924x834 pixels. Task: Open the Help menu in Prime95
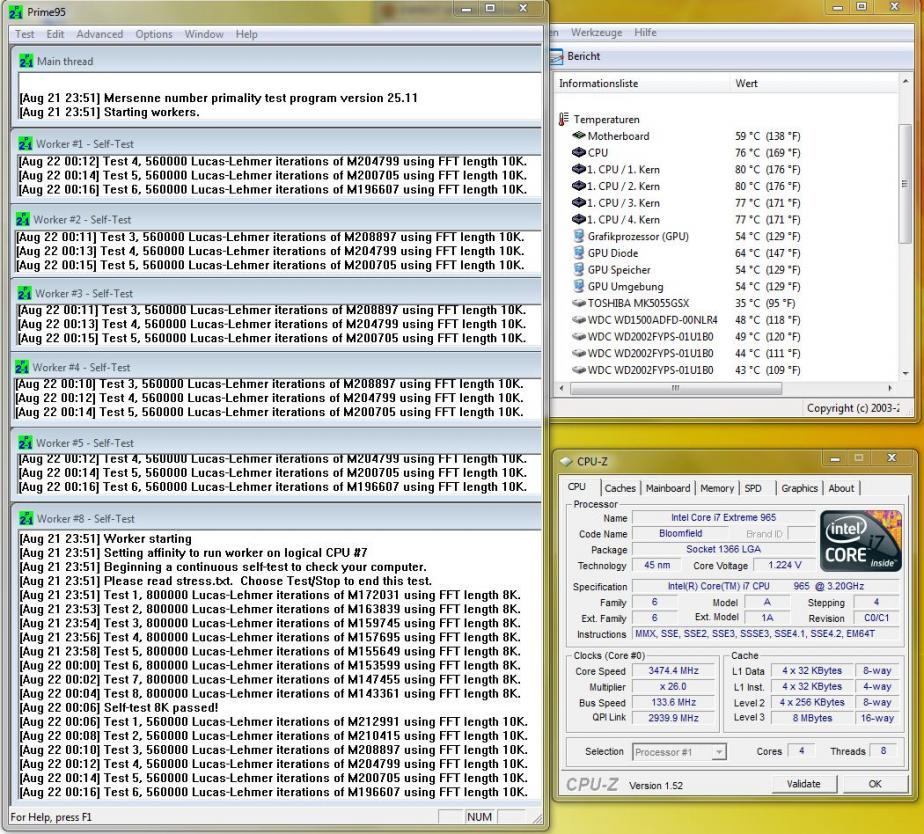point(246,34)
